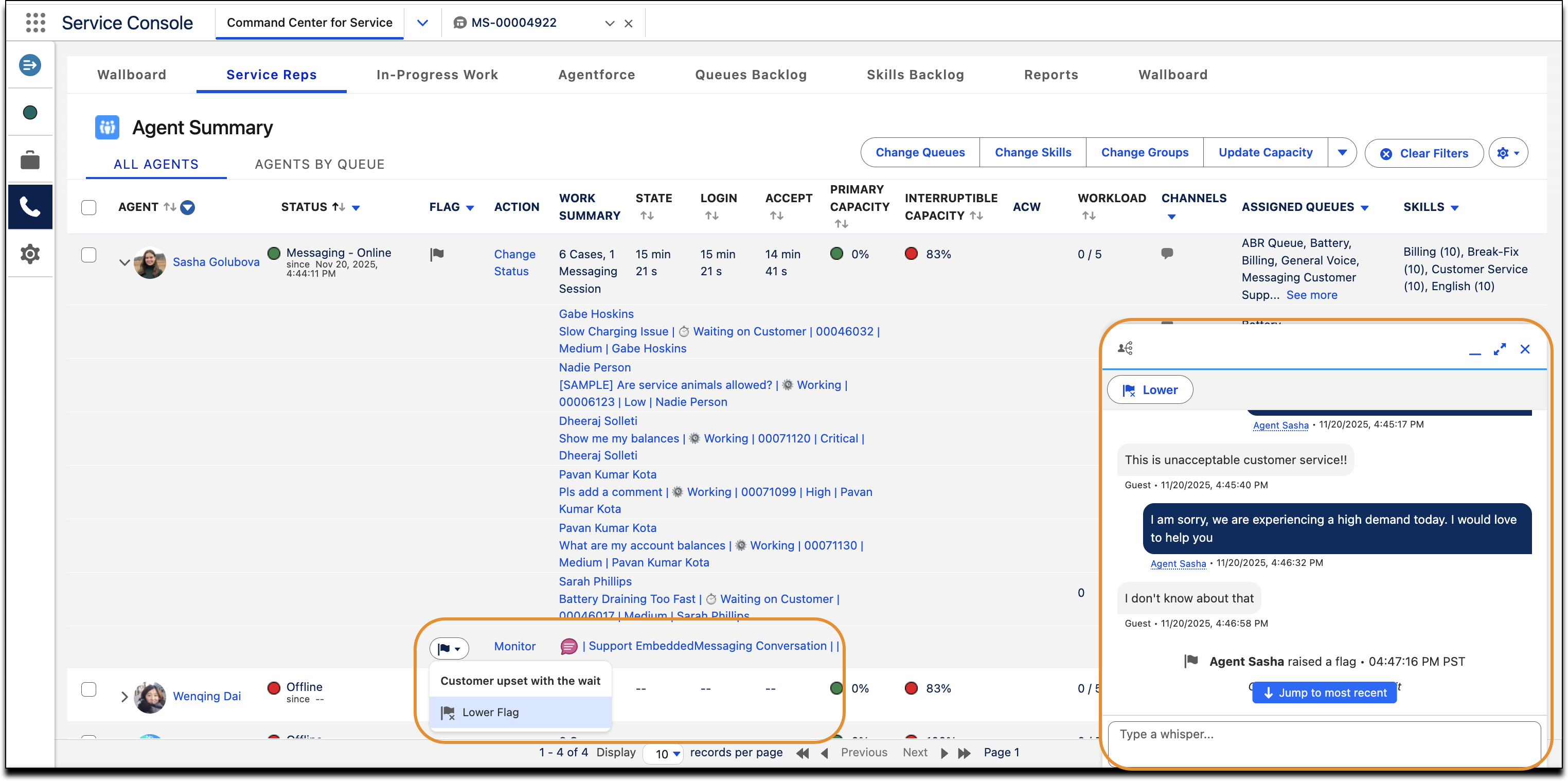Open the flag dropdown button for conversation

click(449, 648)
